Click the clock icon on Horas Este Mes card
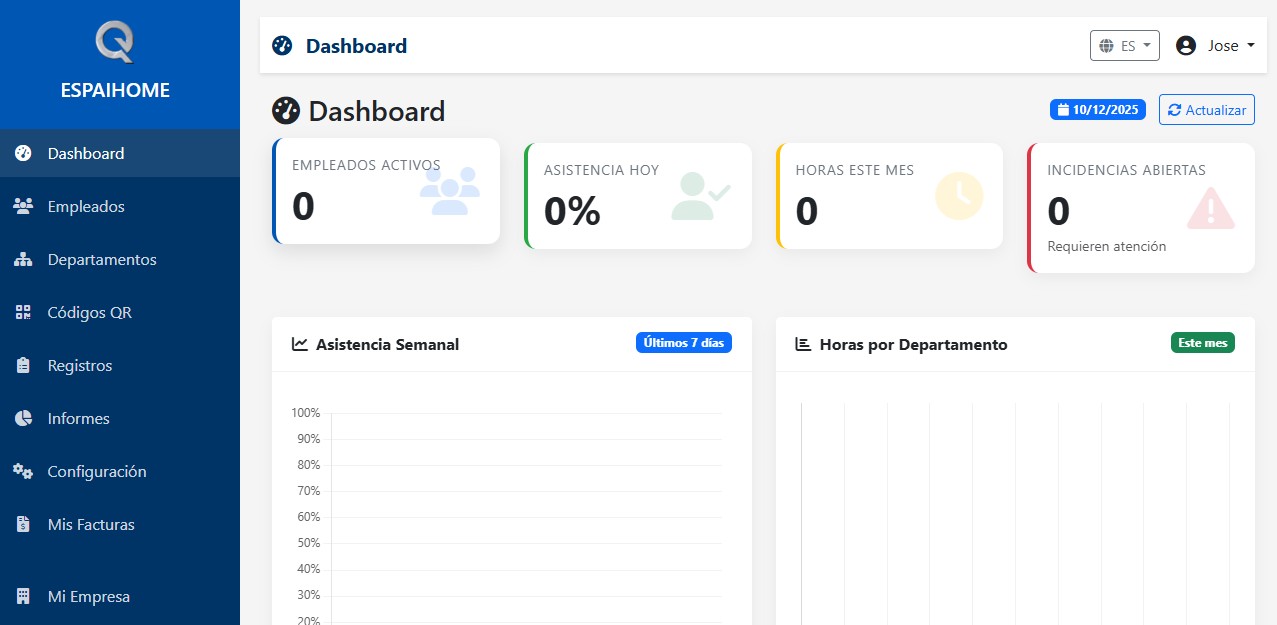 958,196
